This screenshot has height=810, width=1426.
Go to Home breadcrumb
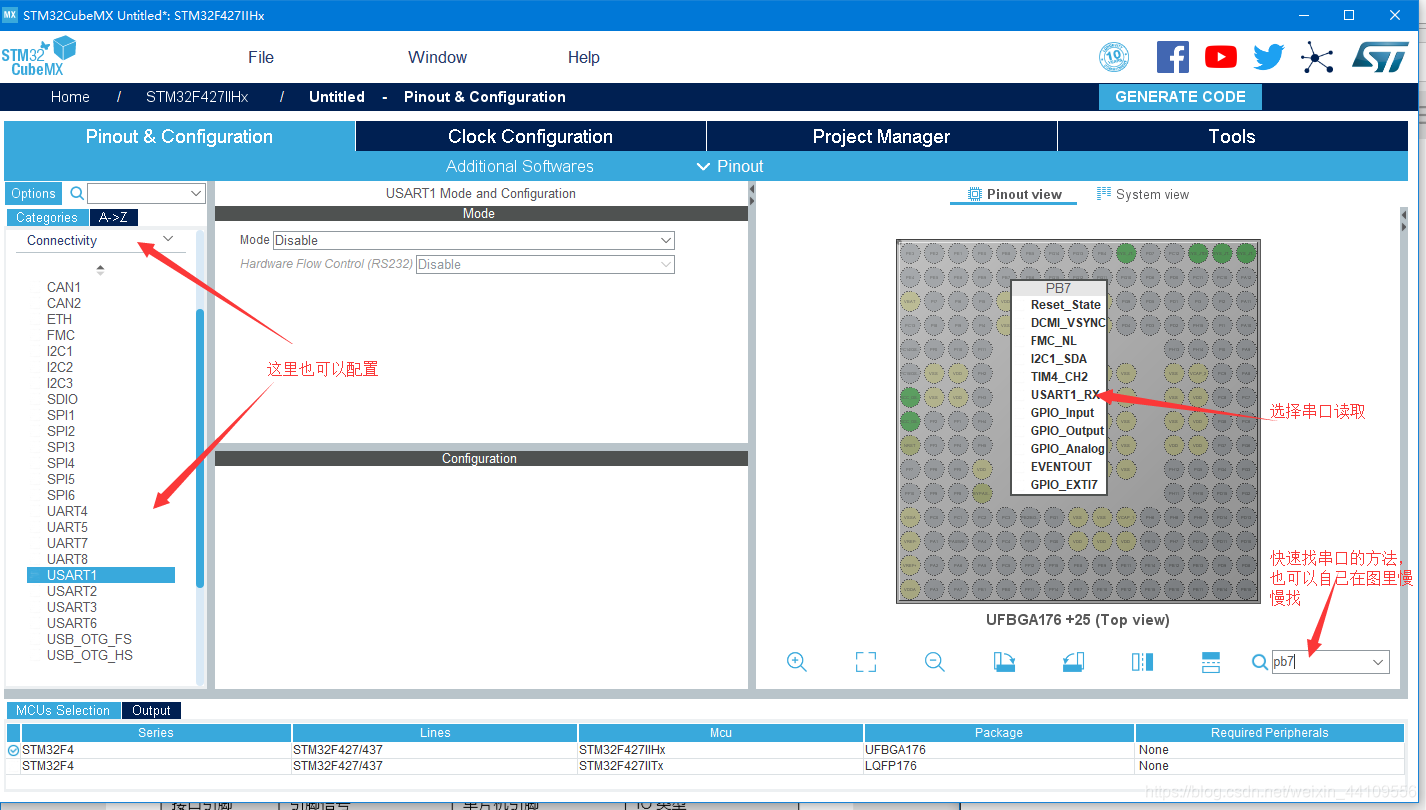click(70, 97)
